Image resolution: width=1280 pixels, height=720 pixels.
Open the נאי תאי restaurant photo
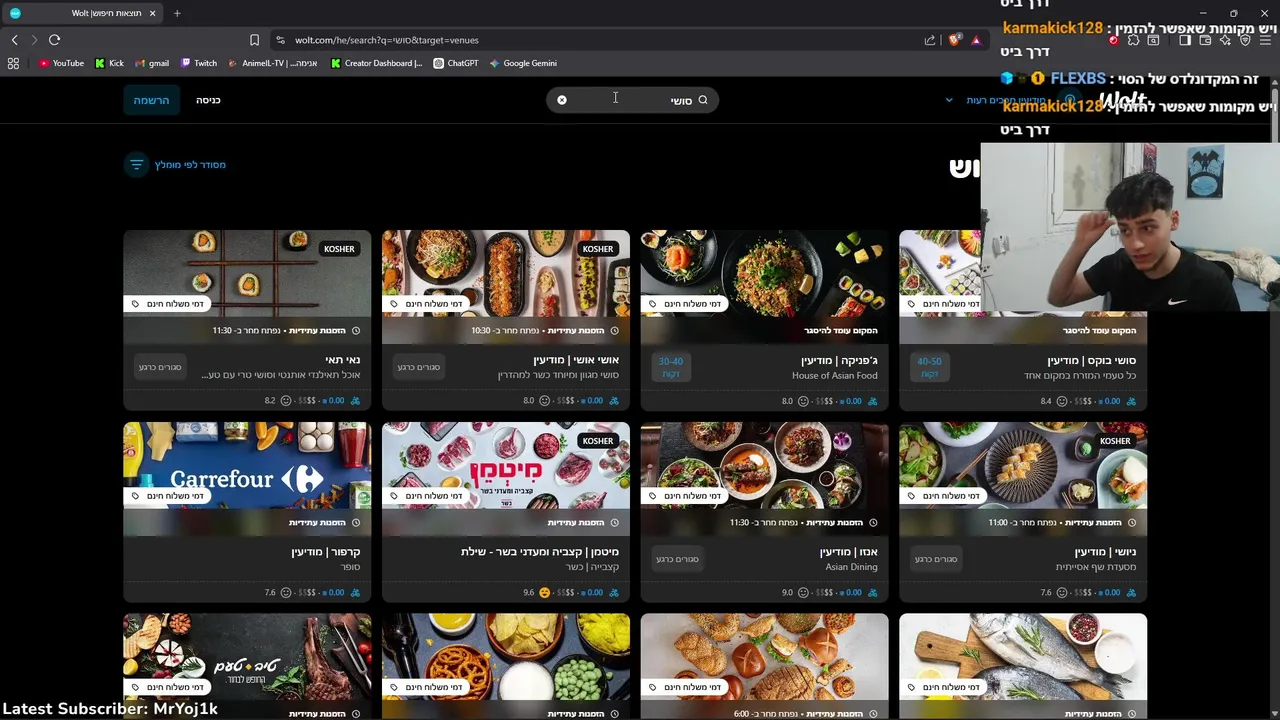247,276
